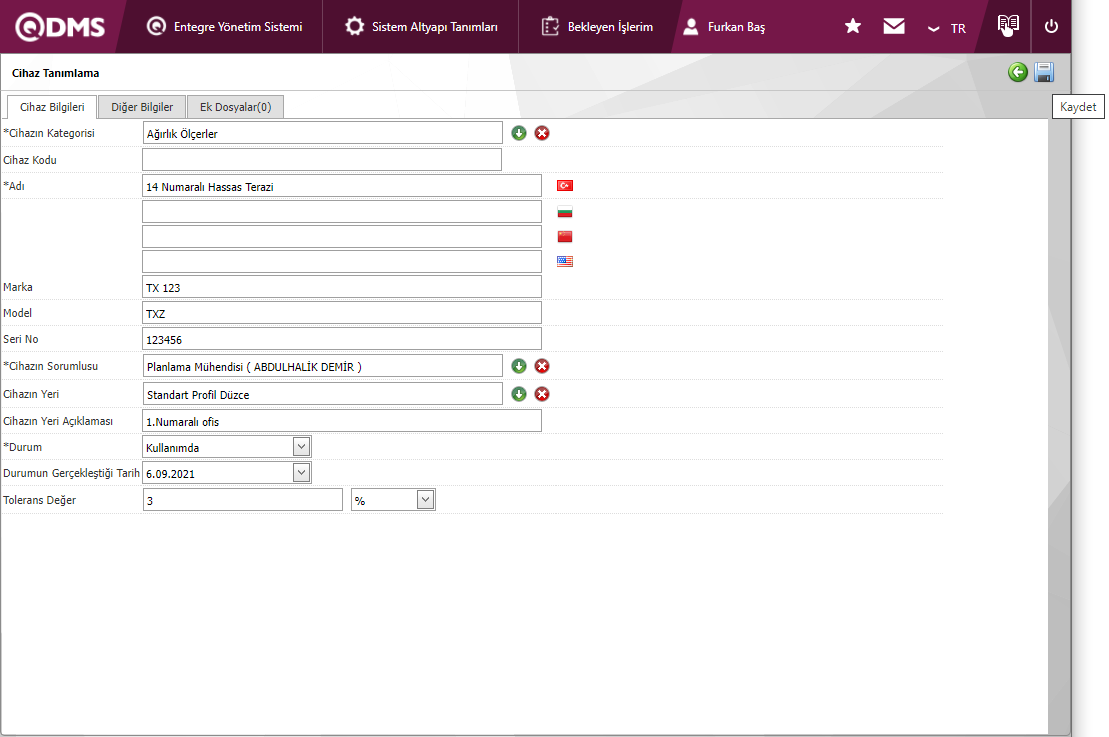Switch to Diğer Bilgiler tab
Screen dimensions: 1109x737
coord(142,107)
